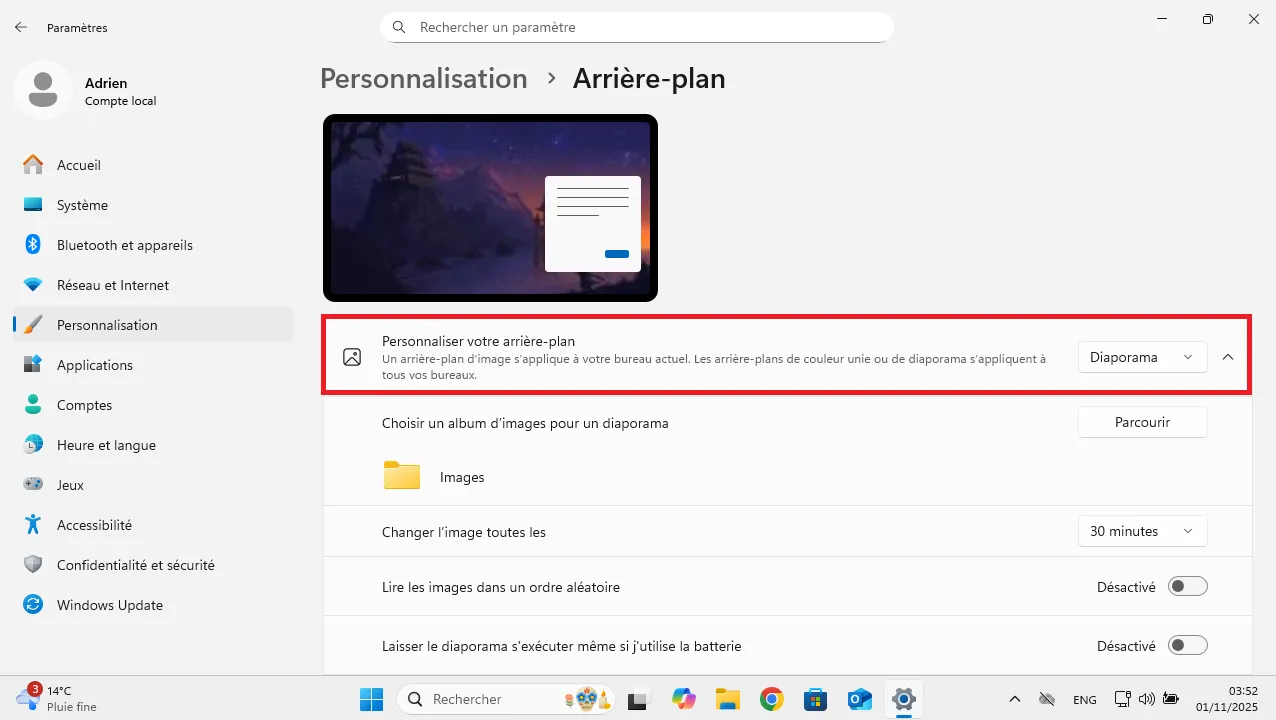Open Heure et langue settings
Image resolution: width=1276 pixels, height=720 pixels.
coord(105,445)
